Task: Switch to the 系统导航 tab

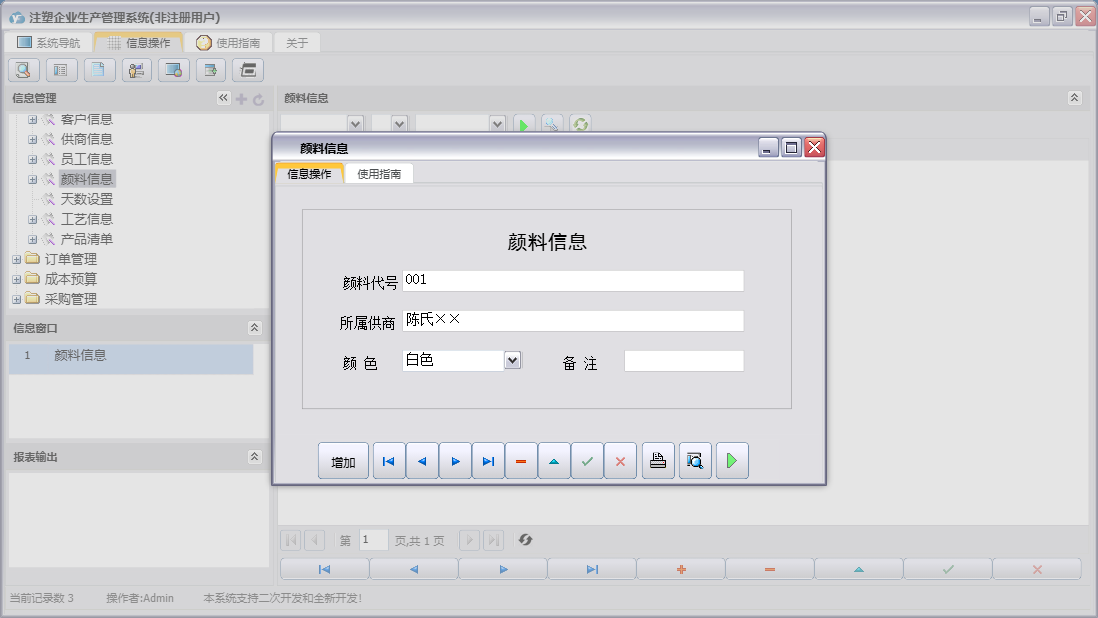Action: (49, 43)
